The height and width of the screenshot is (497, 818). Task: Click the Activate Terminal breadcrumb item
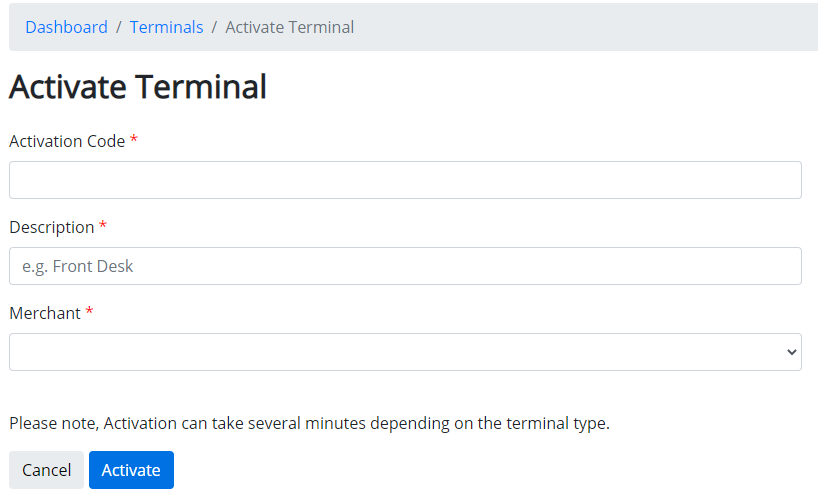290,27
